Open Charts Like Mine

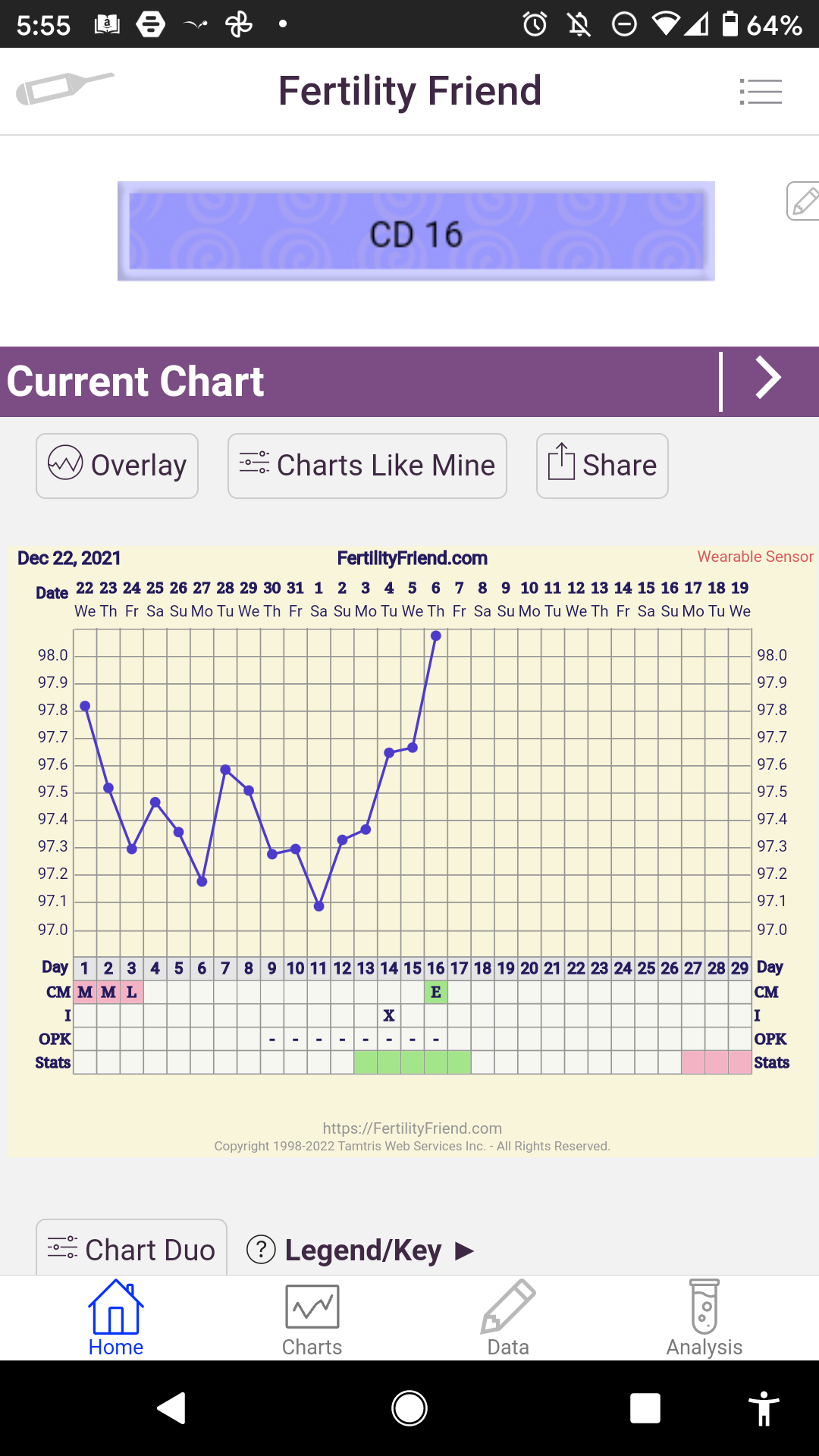coord(367,466)
